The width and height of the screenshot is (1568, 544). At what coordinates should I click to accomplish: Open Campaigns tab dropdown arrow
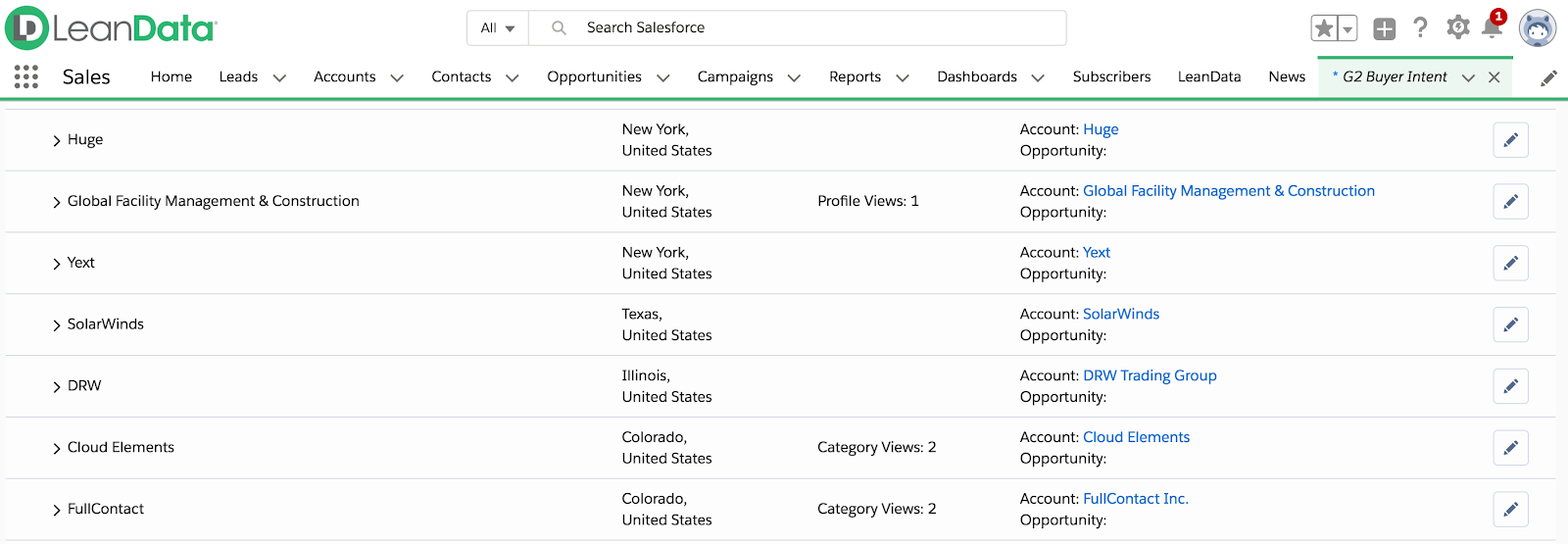[x=794, y=77]
